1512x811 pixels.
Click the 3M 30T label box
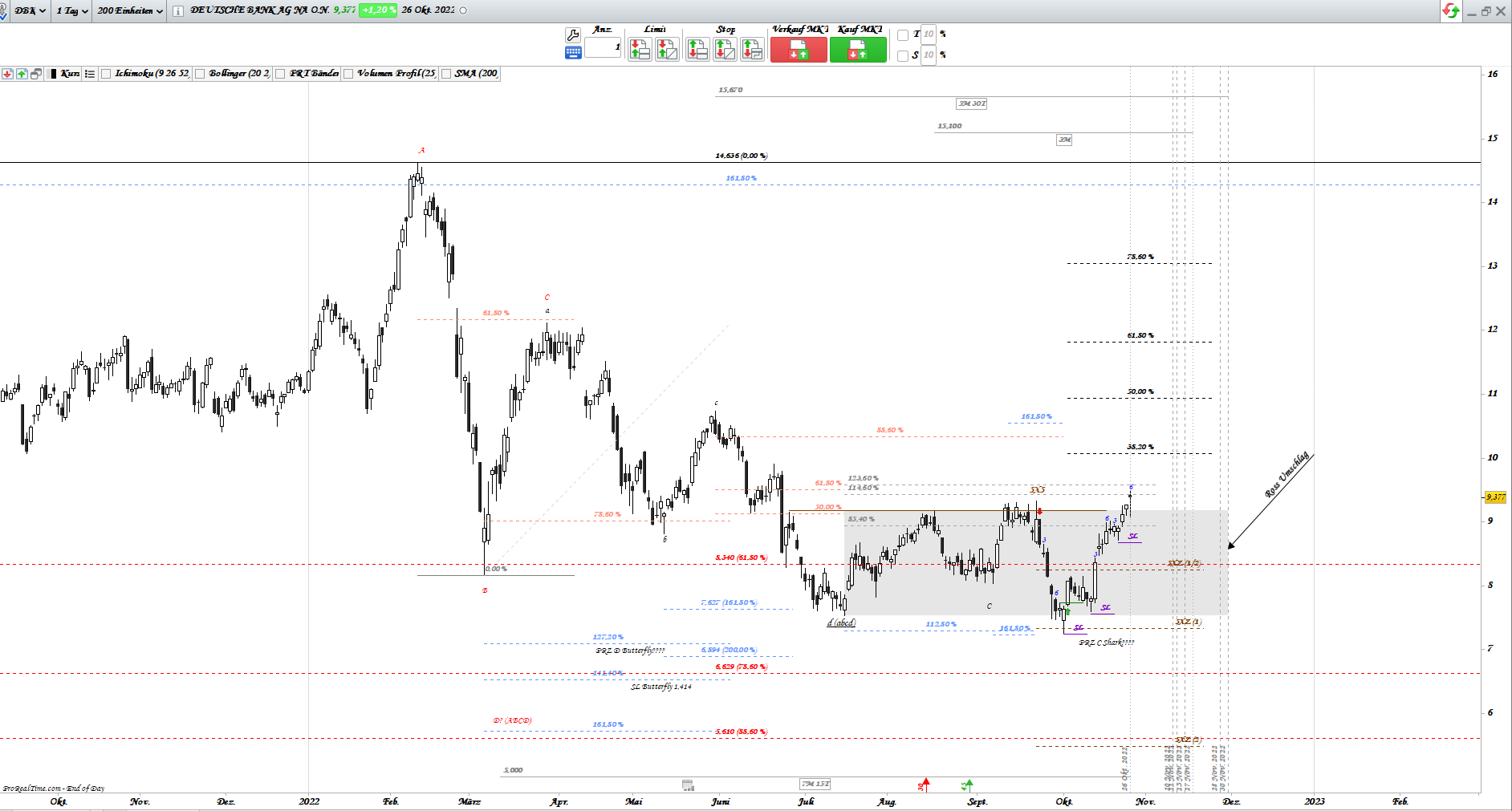click(972, 103)
